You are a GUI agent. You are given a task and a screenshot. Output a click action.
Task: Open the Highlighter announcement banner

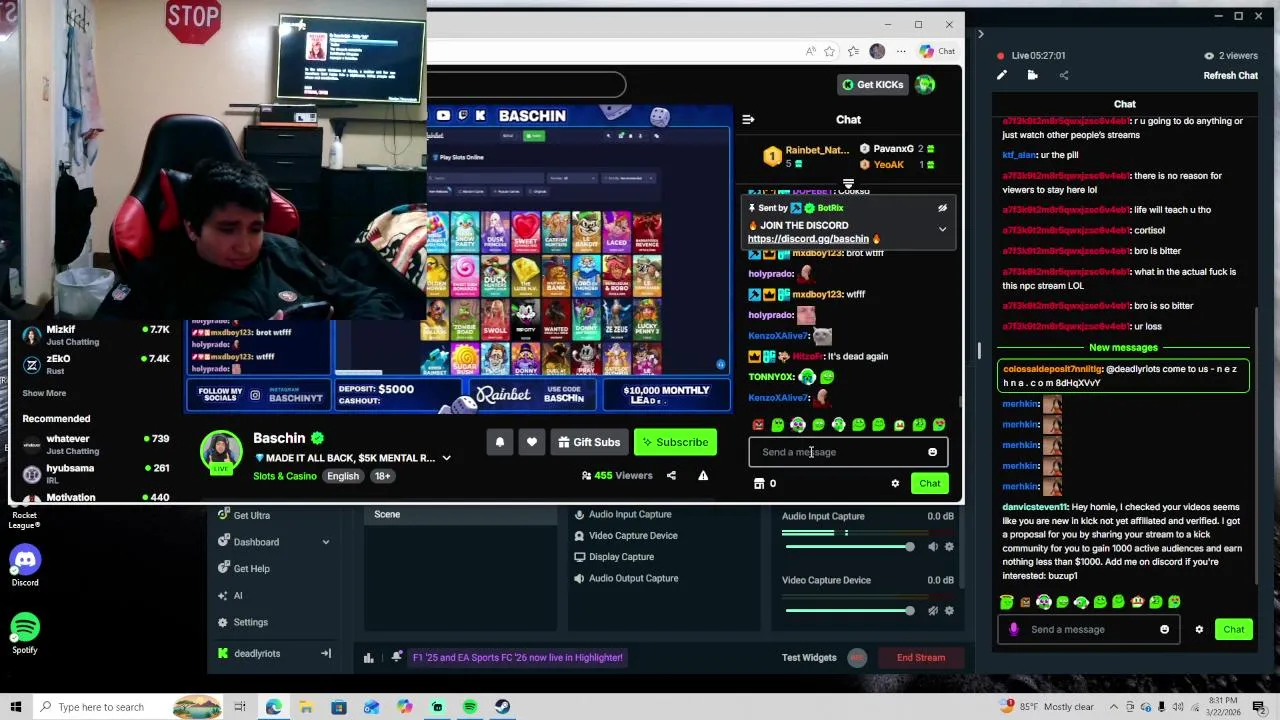click(x=517, y=658)
